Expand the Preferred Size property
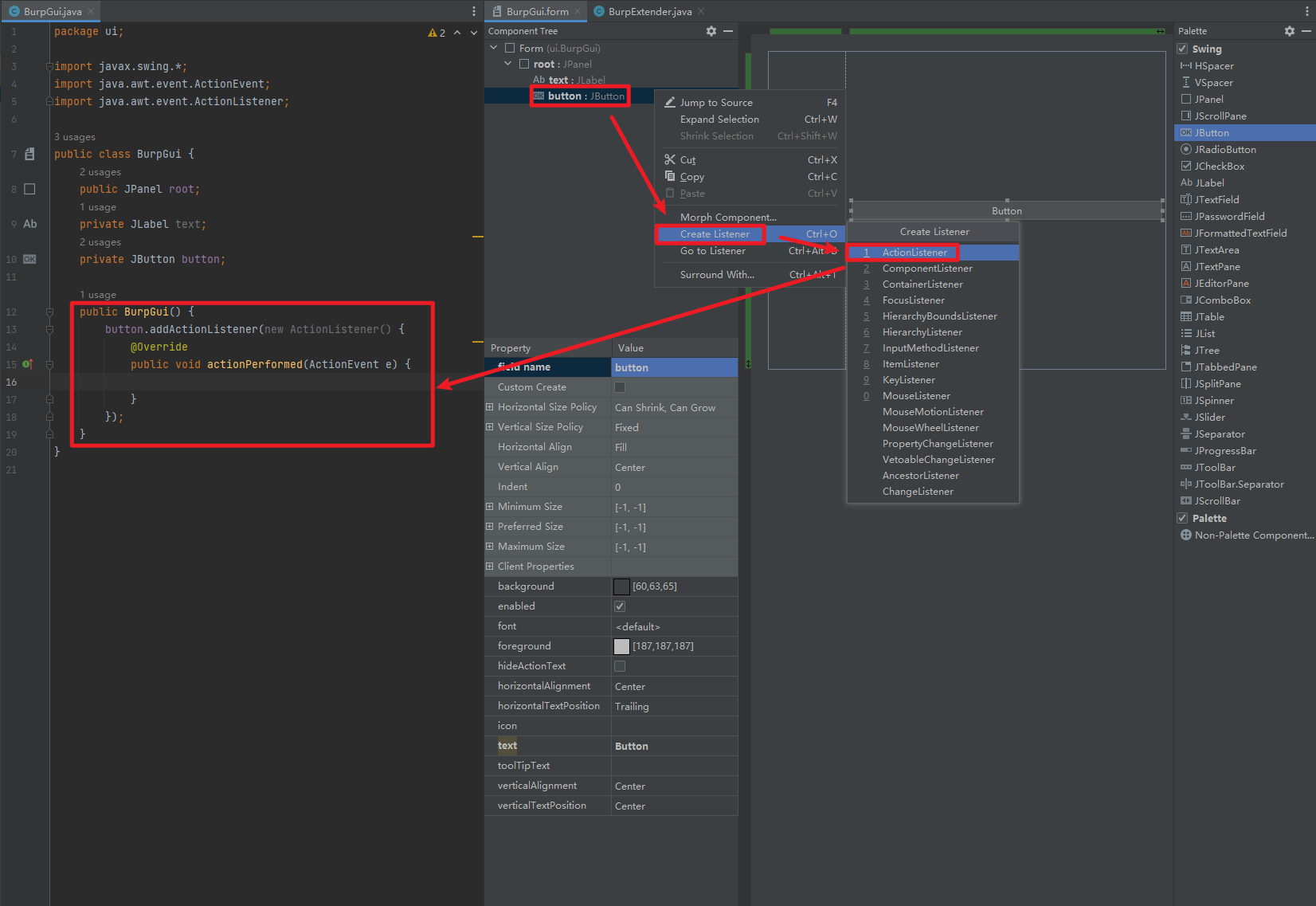The height and width of the screenshot is (906, 1316). [x=490, y=527]
